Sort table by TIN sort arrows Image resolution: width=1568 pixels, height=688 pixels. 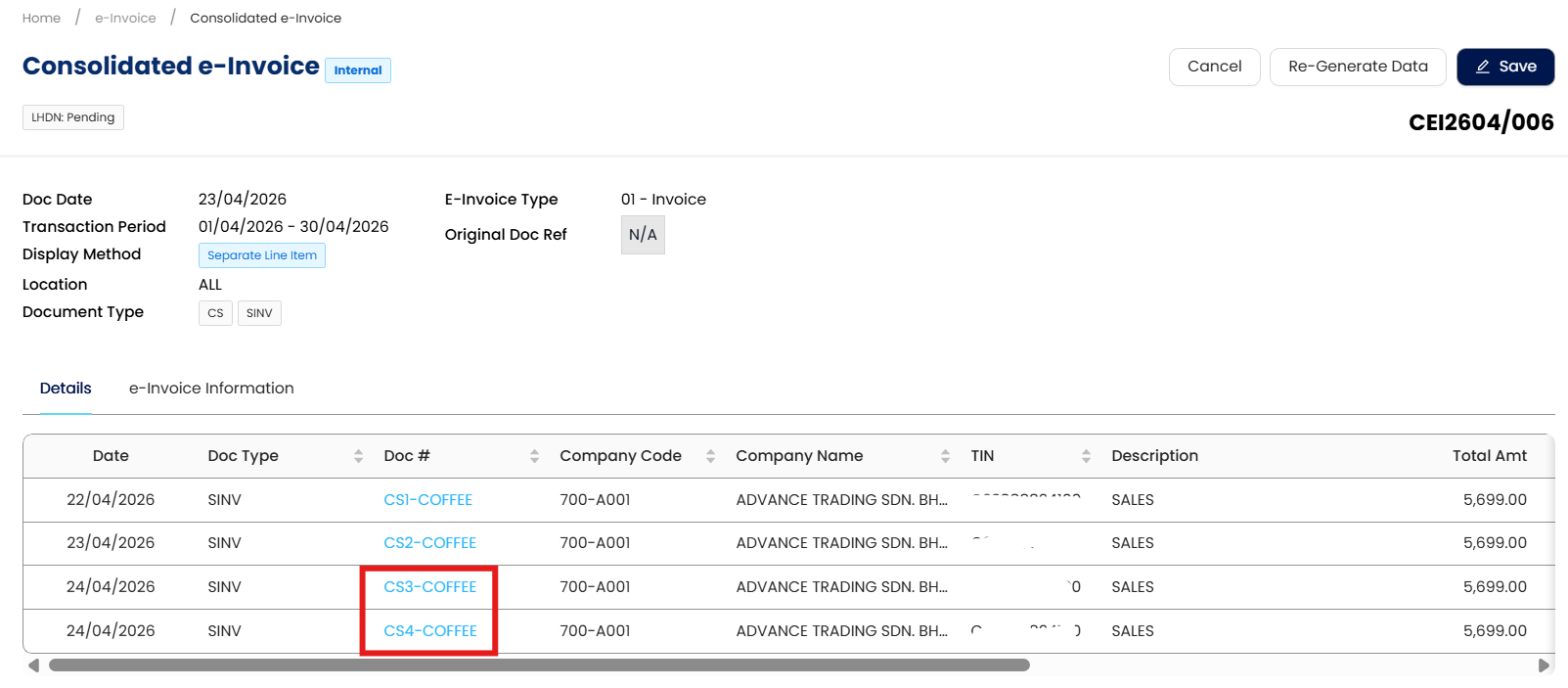coord(1086,456)
